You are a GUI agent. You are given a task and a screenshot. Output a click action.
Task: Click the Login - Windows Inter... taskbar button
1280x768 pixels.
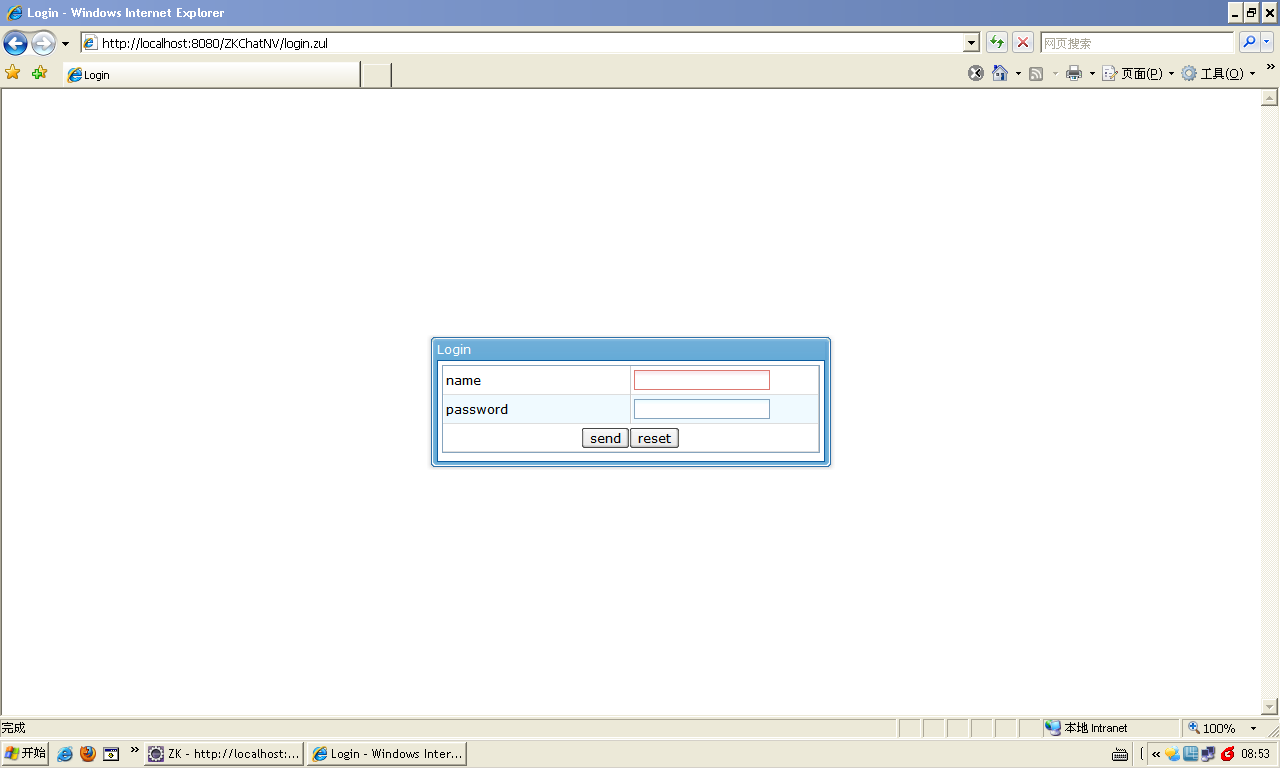pyautogui.click(x=387, y=754)
